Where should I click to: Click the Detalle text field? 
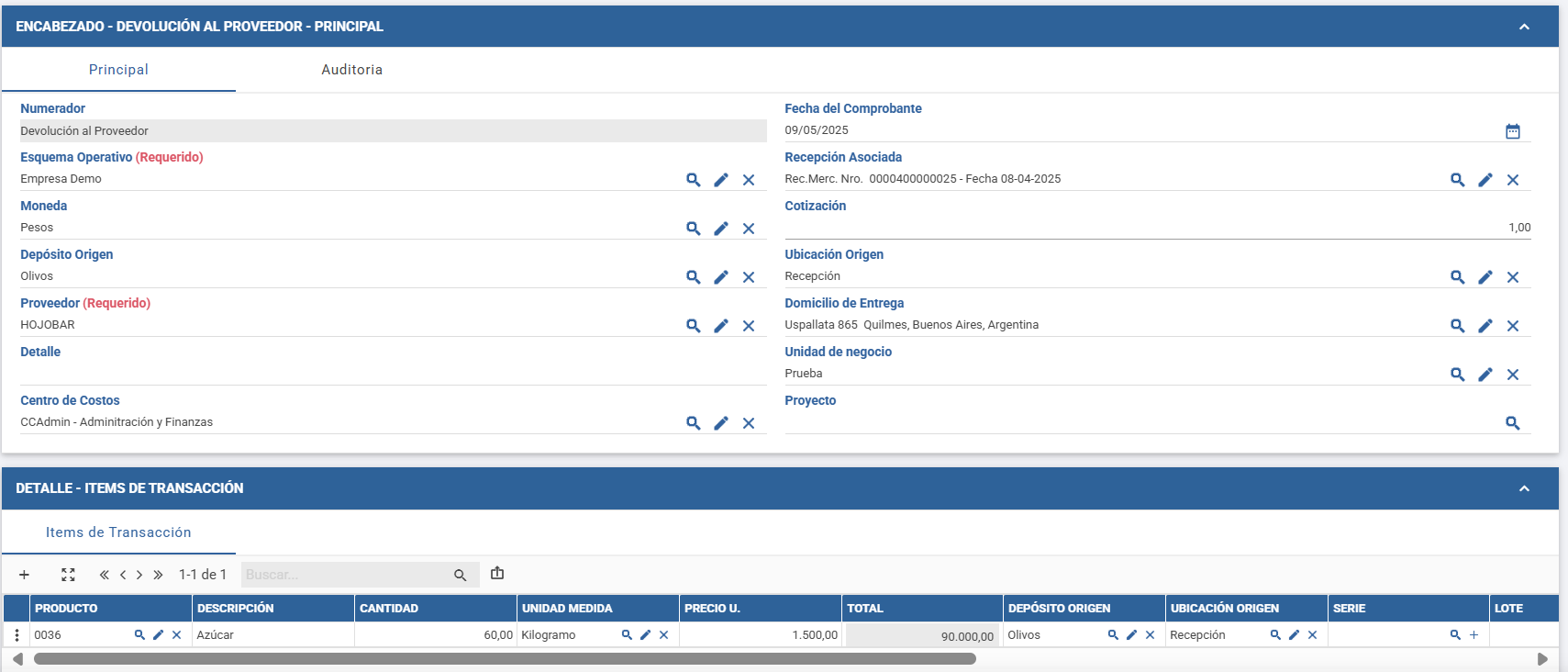point(393,374)
